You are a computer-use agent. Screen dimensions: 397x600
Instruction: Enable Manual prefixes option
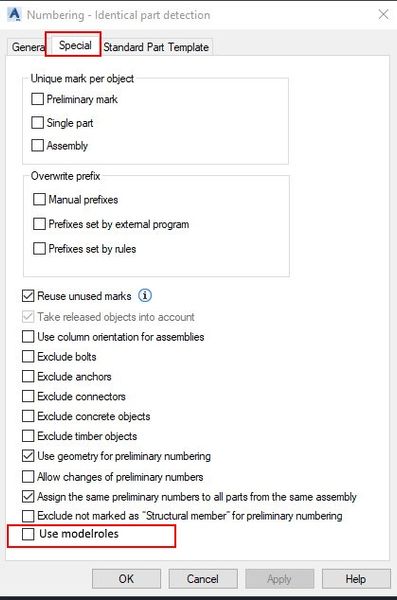pos(39,199)
